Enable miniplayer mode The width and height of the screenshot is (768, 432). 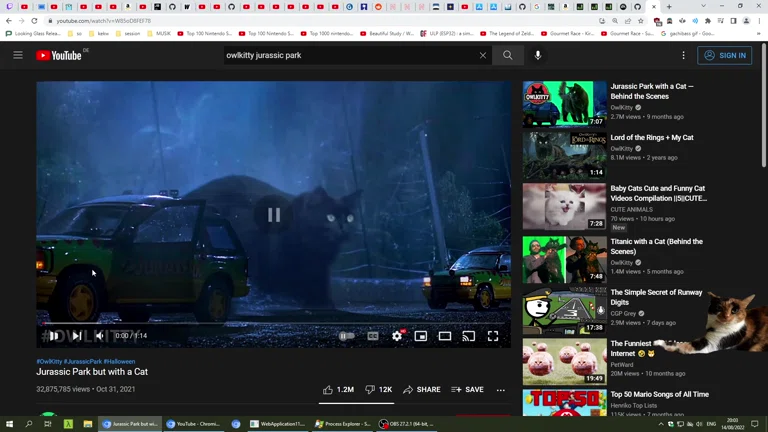[421, 337]
